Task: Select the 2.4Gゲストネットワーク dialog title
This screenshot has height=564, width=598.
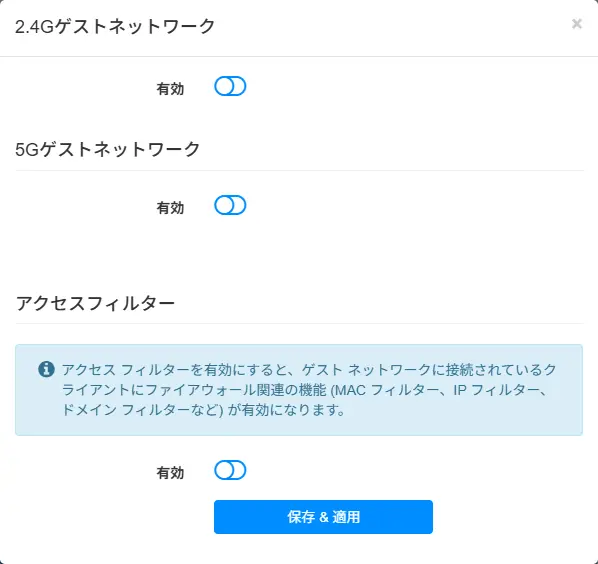Action: [x=115, y=26]
